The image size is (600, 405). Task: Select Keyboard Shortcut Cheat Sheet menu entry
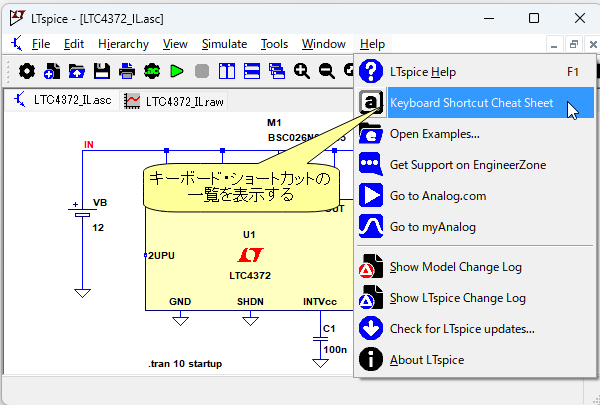tap(485, 103)
